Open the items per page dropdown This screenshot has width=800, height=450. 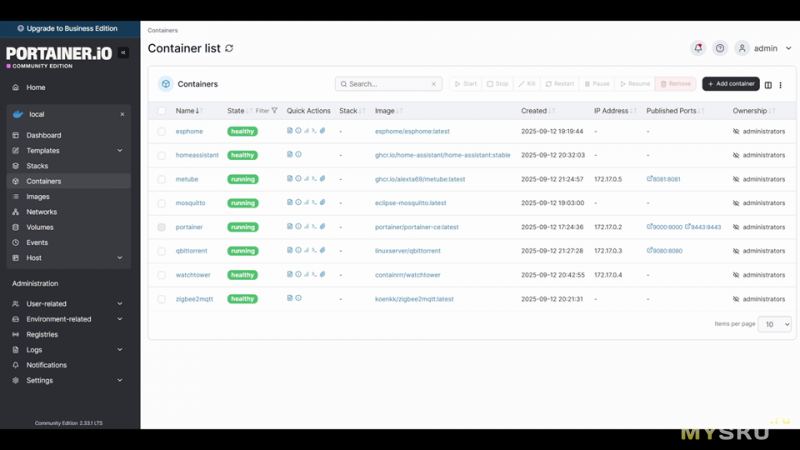(x=774, y=324)
